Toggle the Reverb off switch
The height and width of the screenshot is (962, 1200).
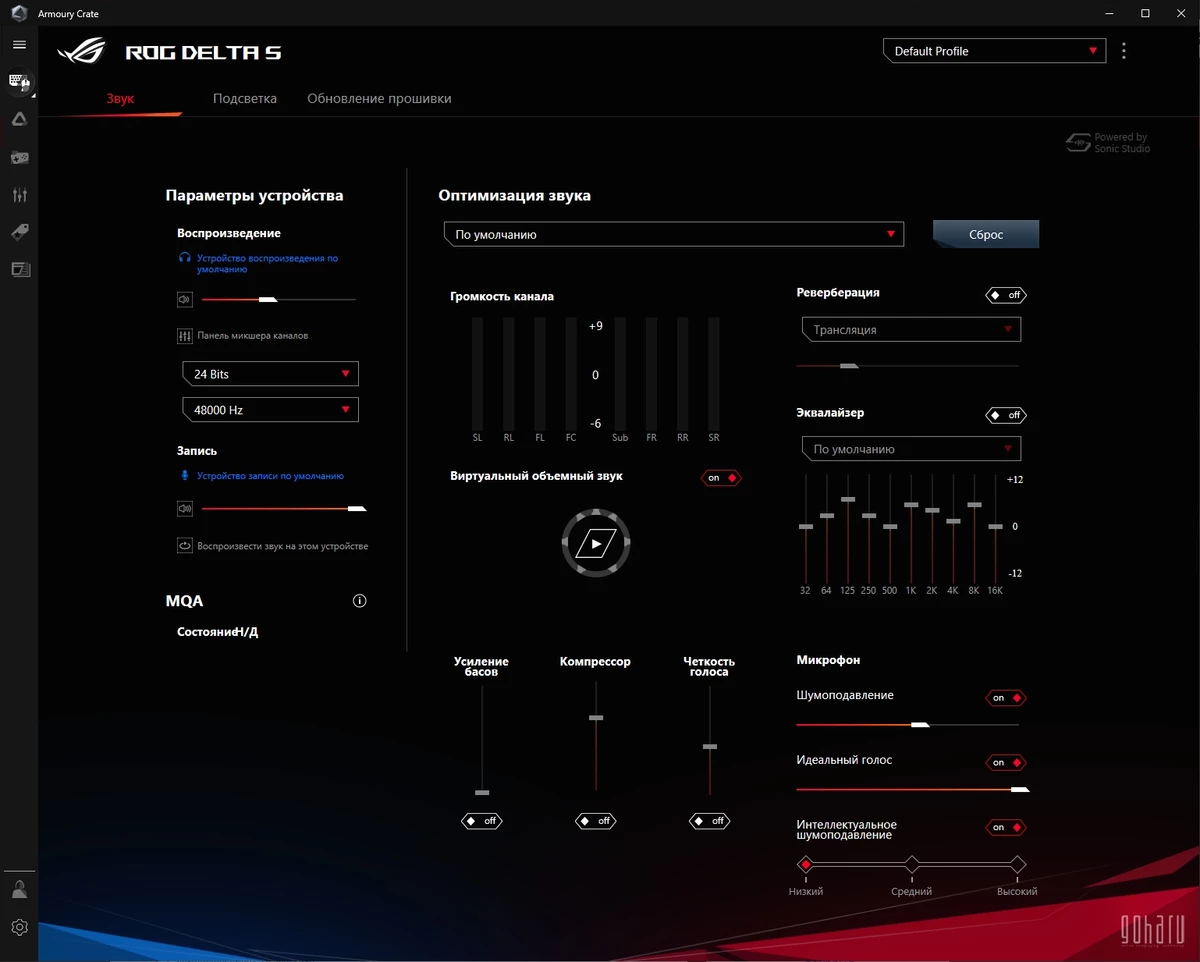click(1006, 295)
